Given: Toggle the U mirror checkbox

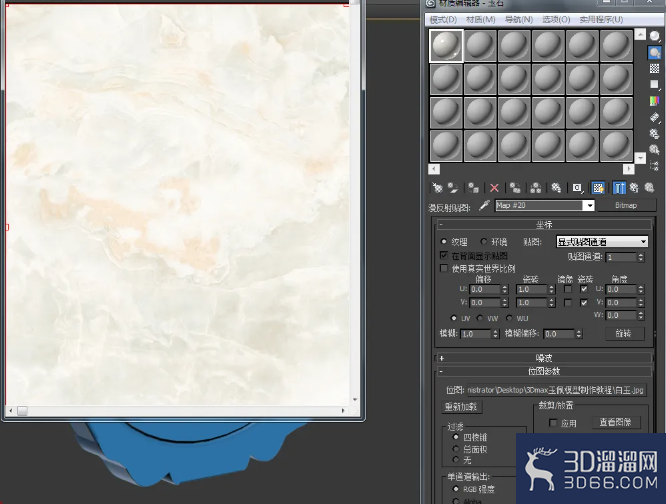Looking at the screenshot, I should [x=567, y=289].
